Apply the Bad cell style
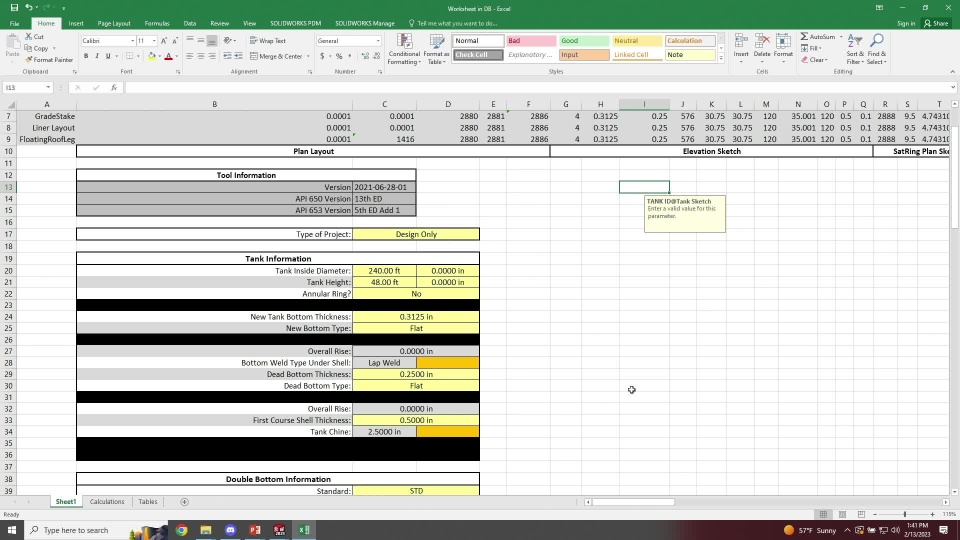This screenshot has width=960, height=540. [531, 40]
